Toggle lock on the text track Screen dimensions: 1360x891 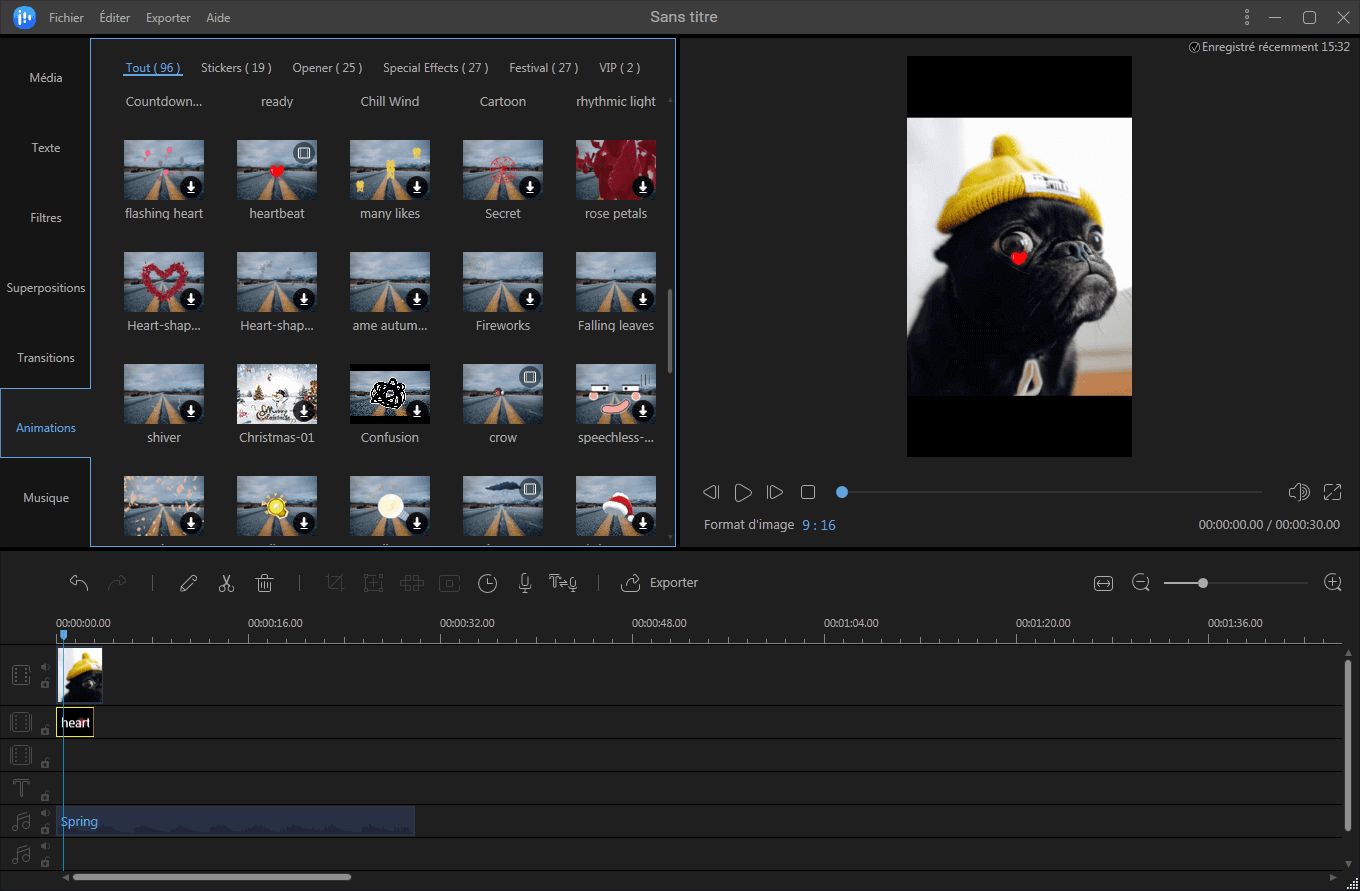pos(45,796)
